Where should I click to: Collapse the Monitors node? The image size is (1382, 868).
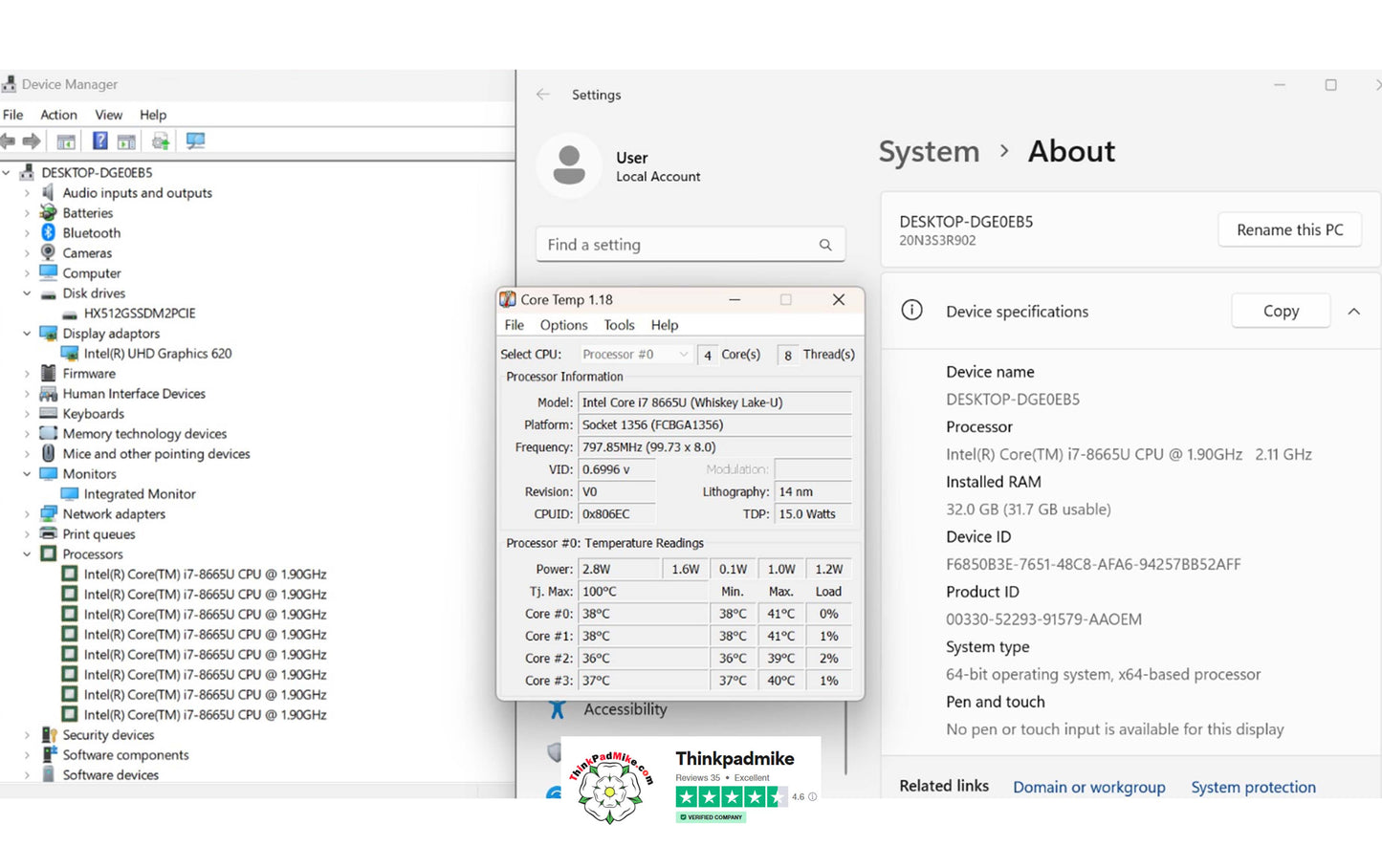tap(27, 473)
